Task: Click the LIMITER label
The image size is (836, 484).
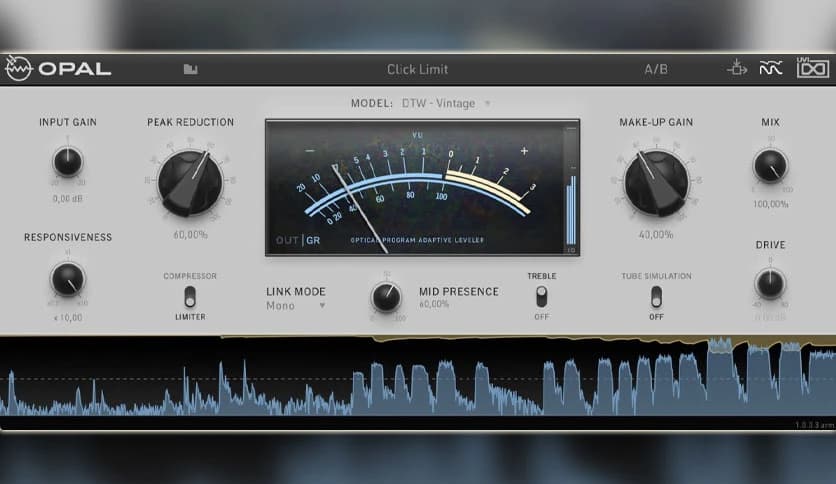Action: pyautogui.click(x=190, y=317)
